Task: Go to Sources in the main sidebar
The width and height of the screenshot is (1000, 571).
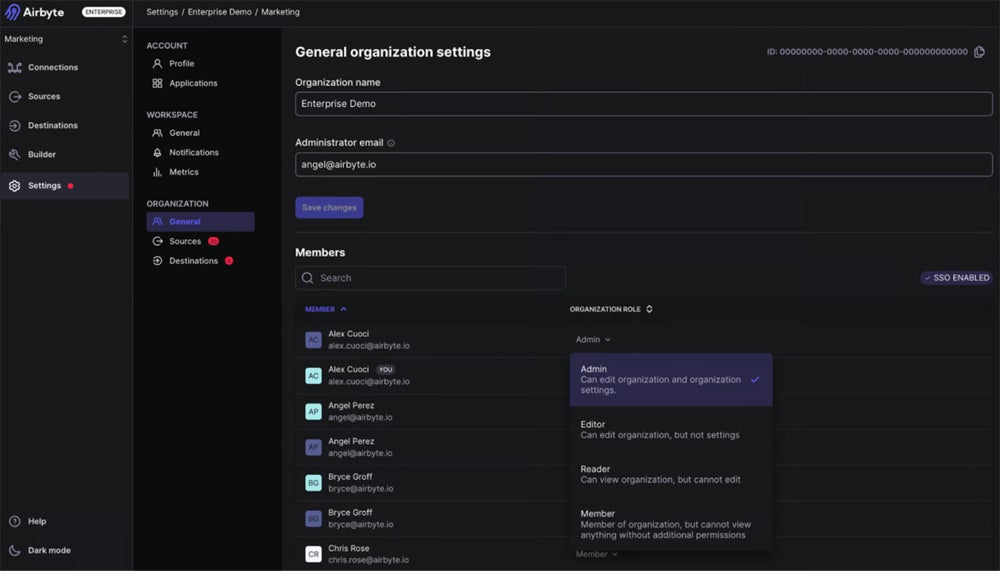Action: pyautogui.click(x=43, y=97)
